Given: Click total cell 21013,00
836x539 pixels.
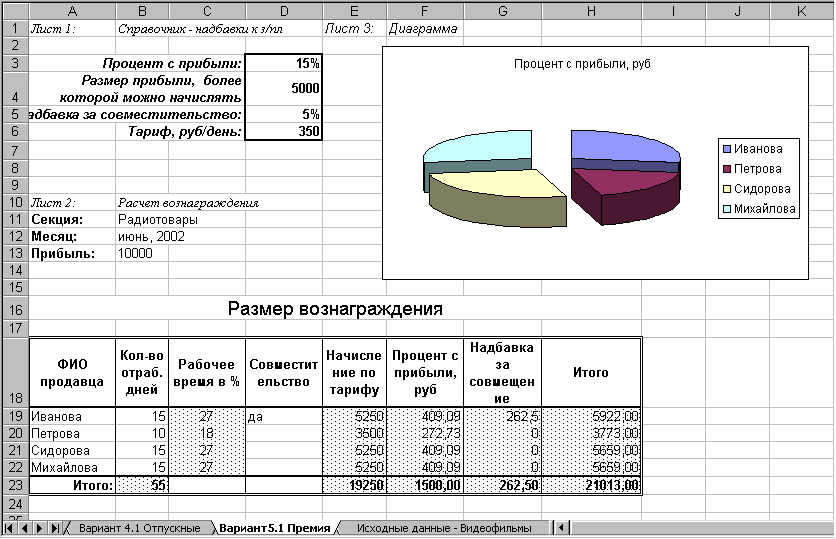Looking at the screenshot, I should (591, 485).
